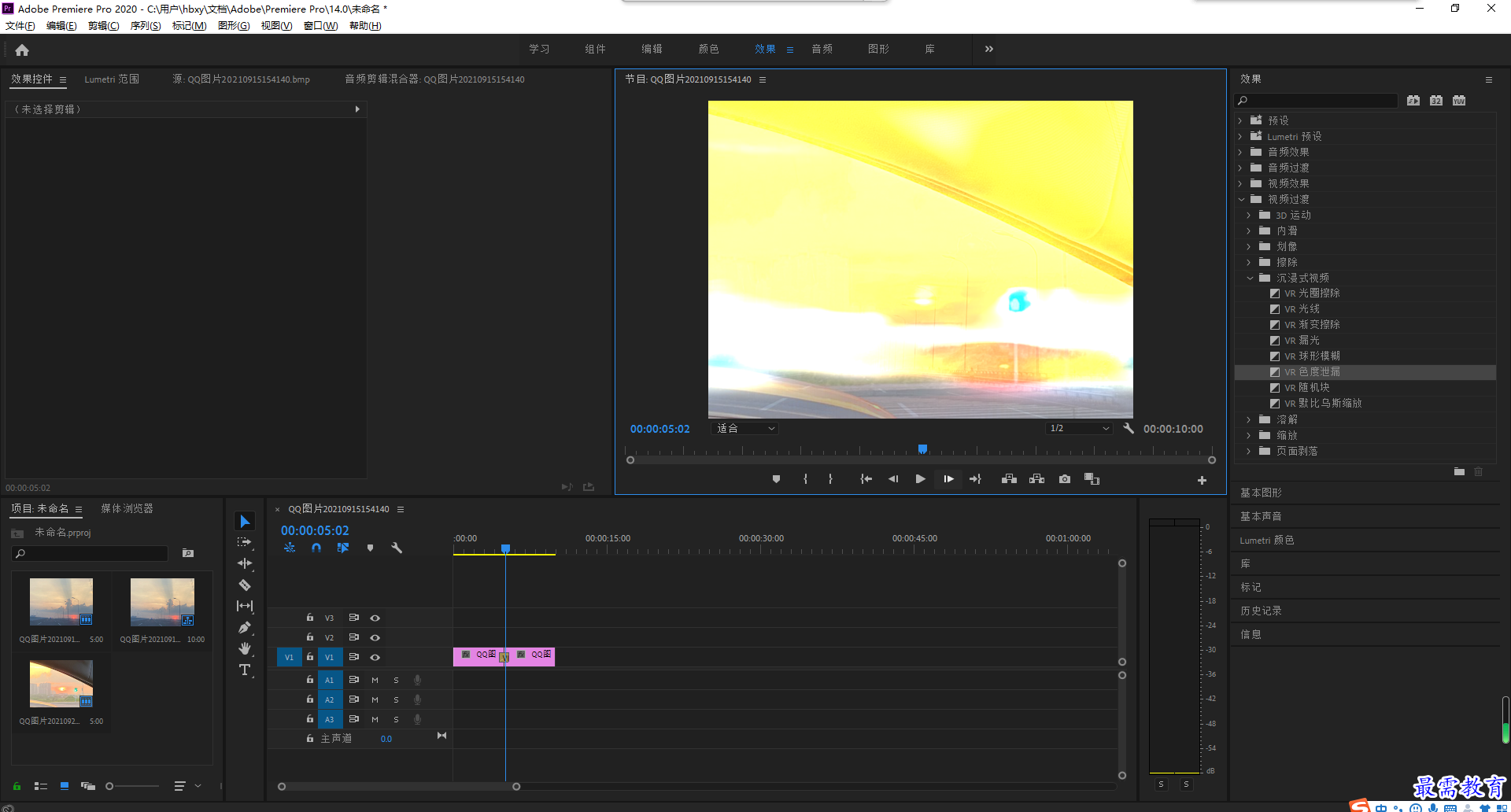Collapse the 视频过渡 folder
The width and height of the screenshot is (1511, 812).
pyautogui.click(x=1241, y=199)
